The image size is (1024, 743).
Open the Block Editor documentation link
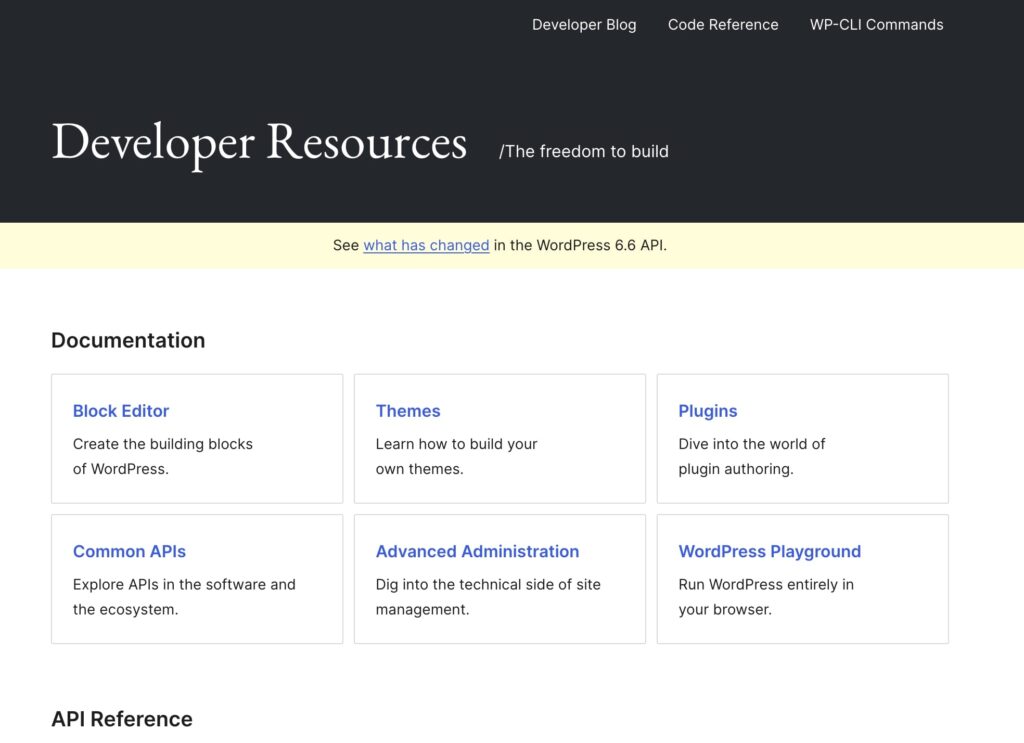121,411
